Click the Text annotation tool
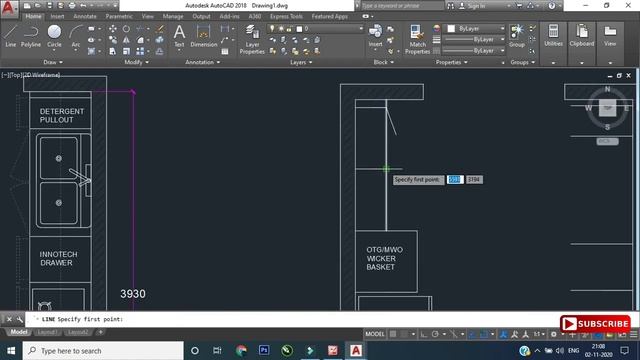 [179, 36]
